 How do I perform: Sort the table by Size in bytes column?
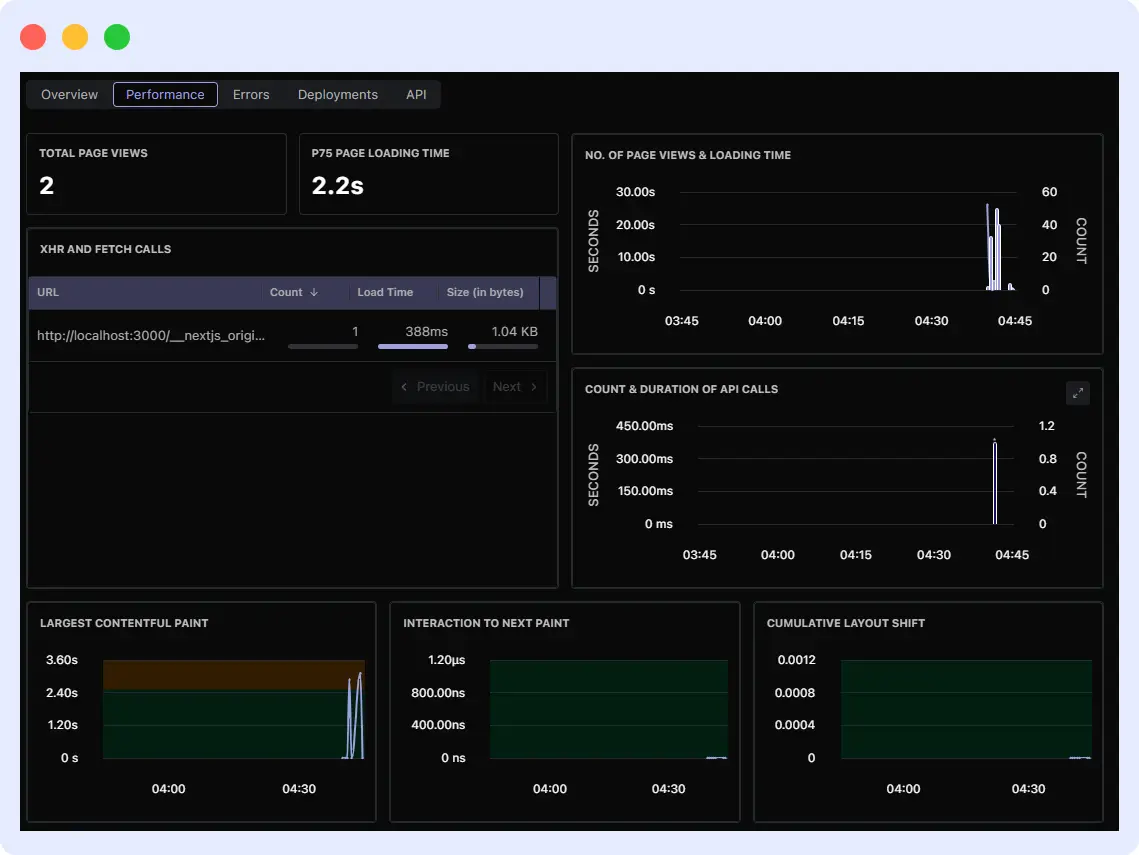pyautogui.click(x=485, y=292)
